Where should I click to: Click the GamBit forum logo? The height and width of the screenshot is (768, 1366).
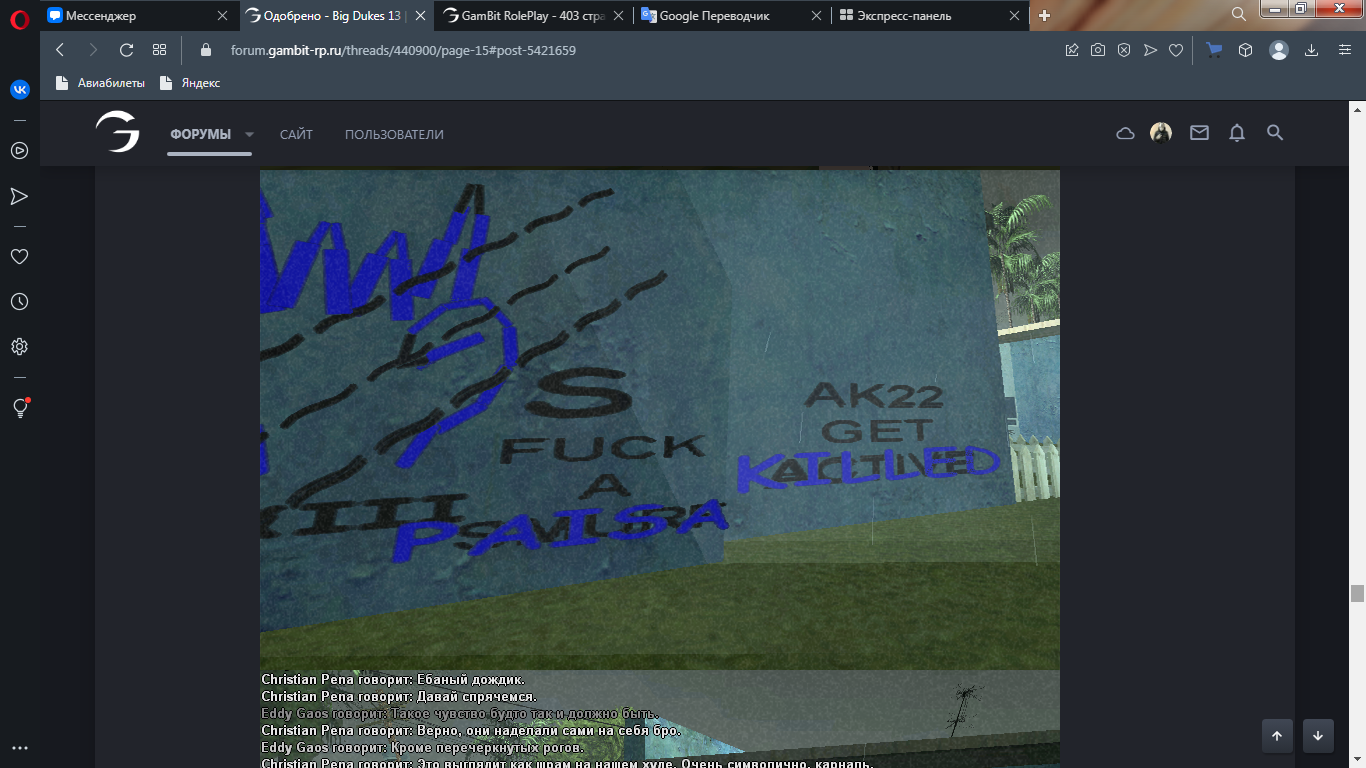tap(117, 133)
